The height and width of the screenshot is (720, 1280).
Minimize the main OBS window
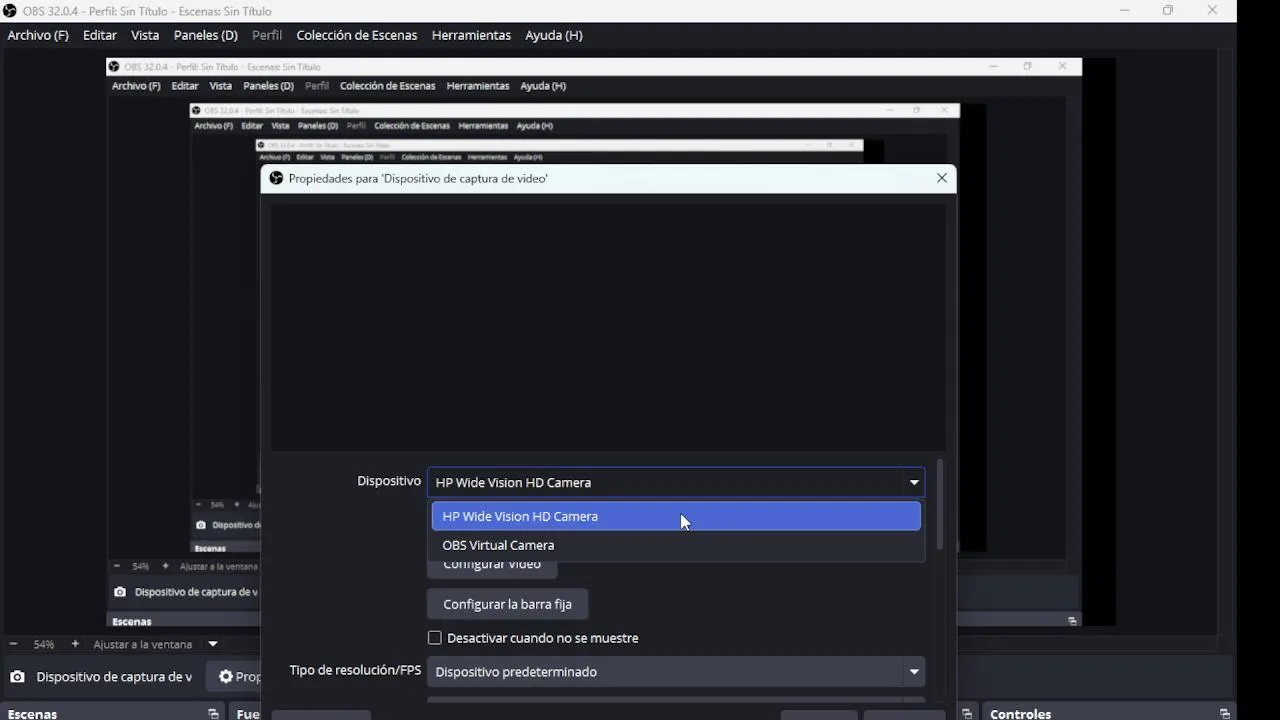click(x=1125, y=11)
